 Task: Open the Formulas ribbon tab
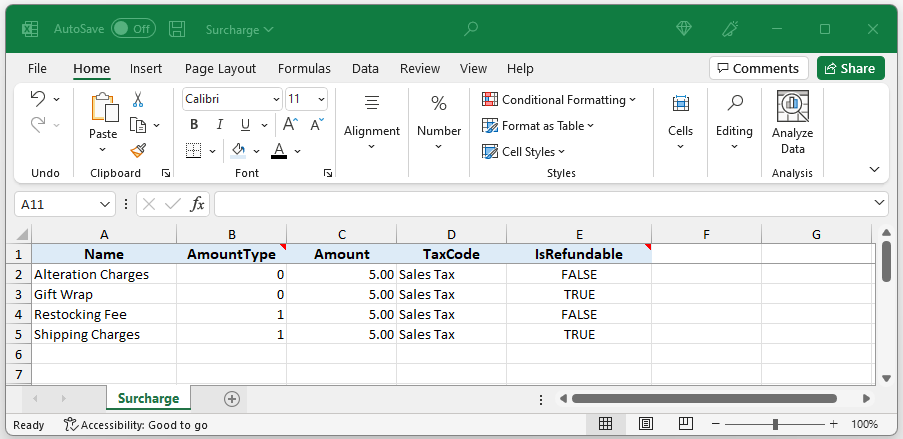click(304, 68)
